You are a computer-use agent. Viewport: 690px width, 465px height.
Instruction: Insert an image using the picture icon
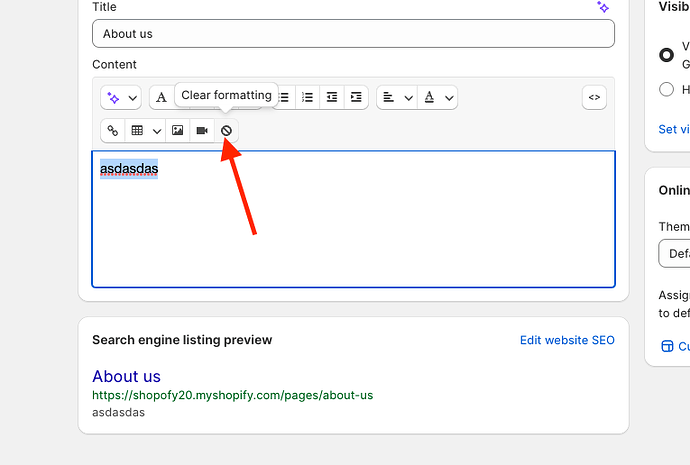[x=177, y=131]
